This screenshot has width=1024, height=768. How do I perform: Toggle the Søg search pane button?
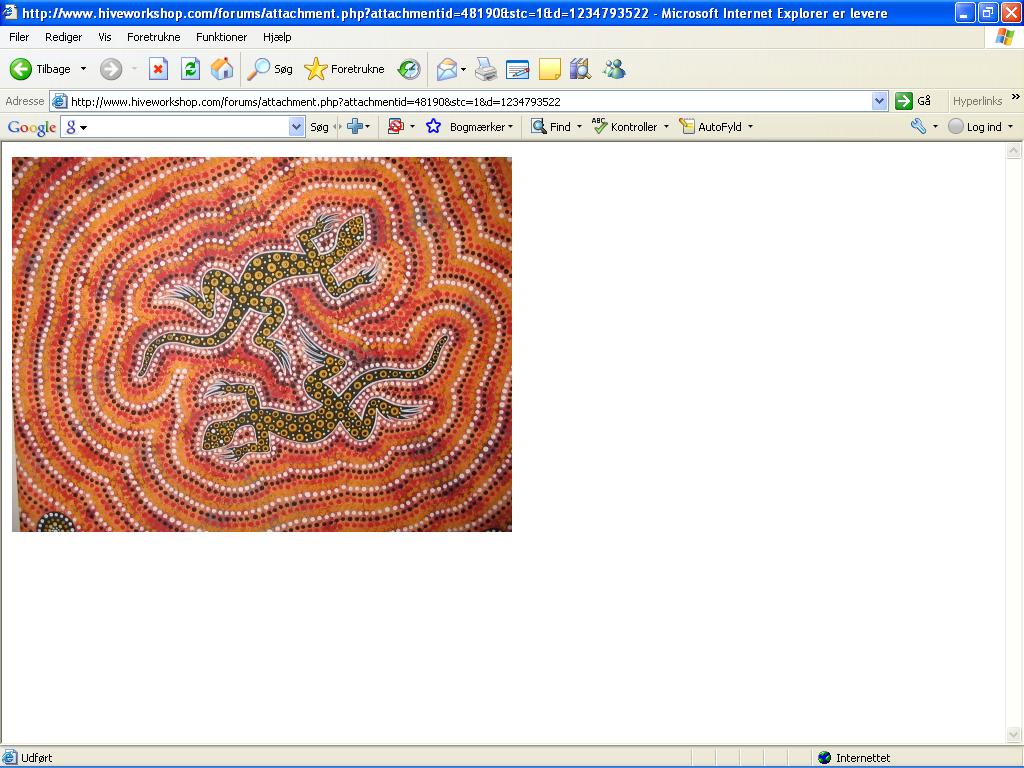270,69
